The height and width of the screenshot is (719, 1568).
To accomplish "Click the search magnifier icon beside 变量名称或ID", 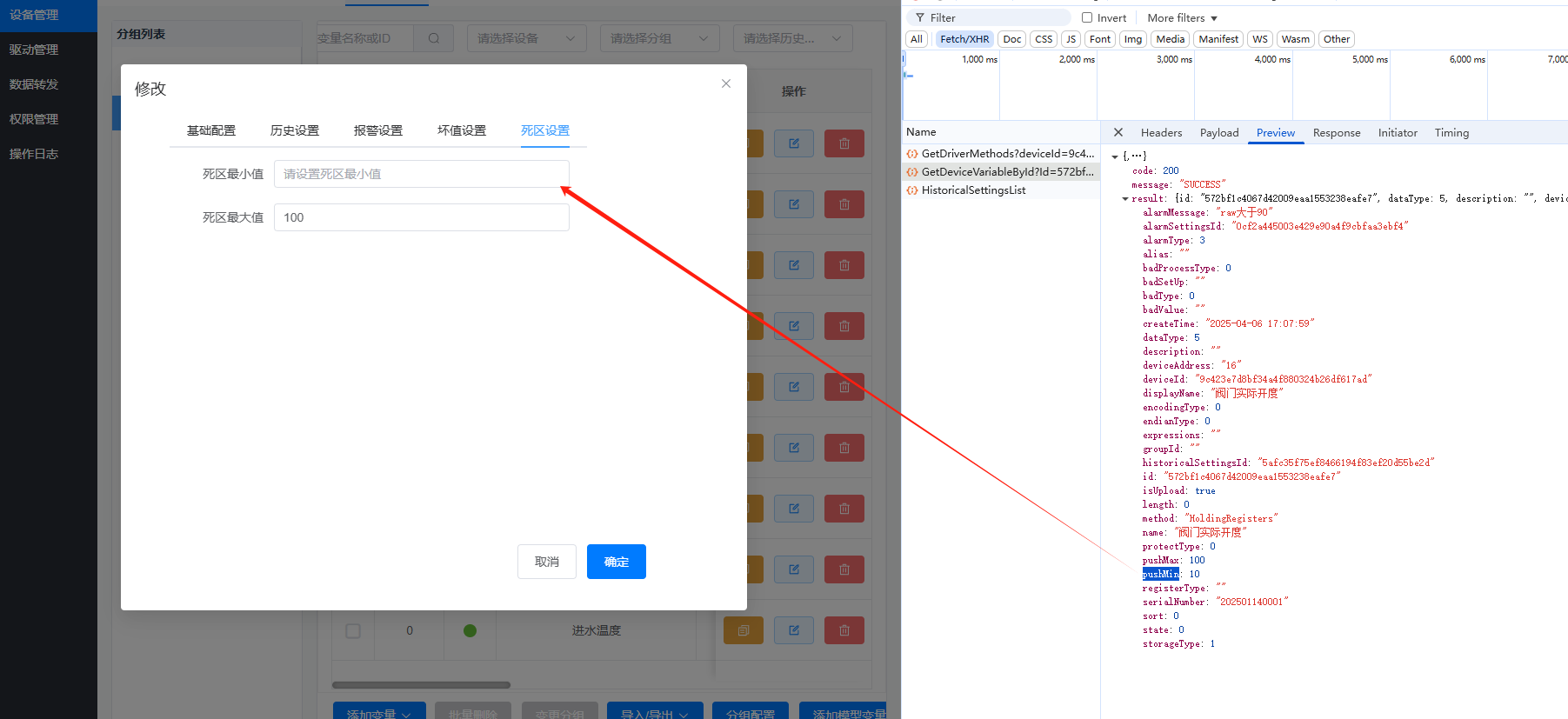I will click(434, 38).
